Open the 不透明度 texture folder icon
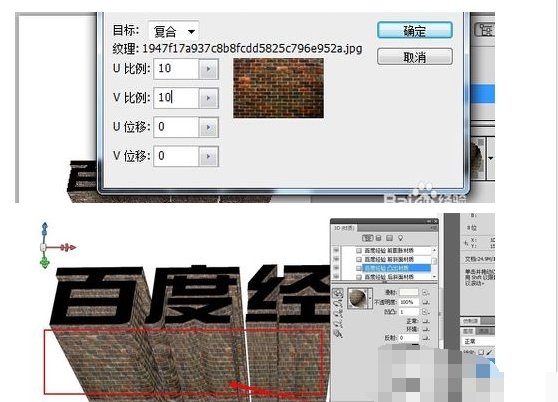 425,302
